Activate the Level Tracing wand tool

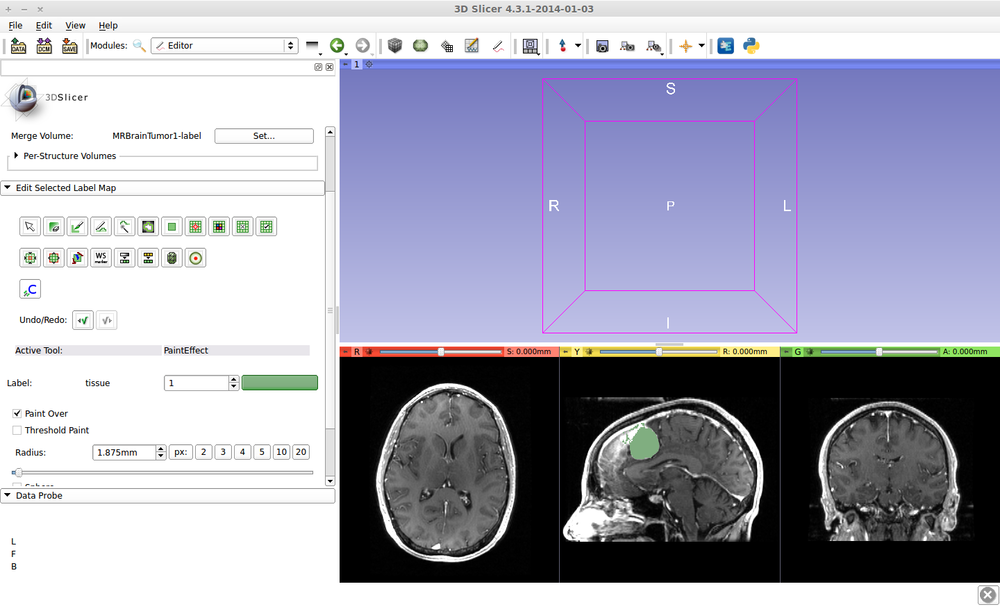124,226
